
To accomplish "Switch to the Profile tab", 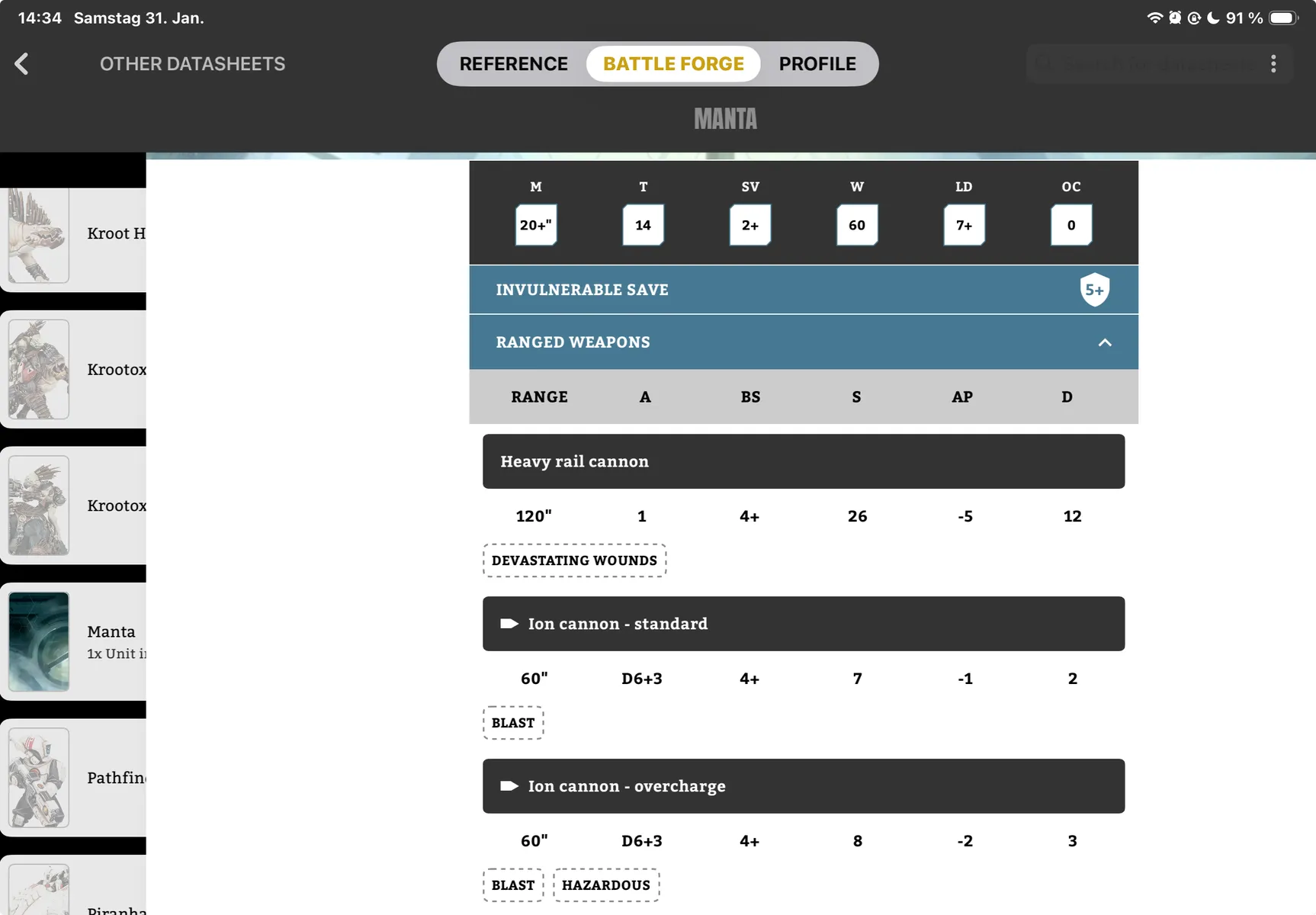I will click(x=817, y=64).
